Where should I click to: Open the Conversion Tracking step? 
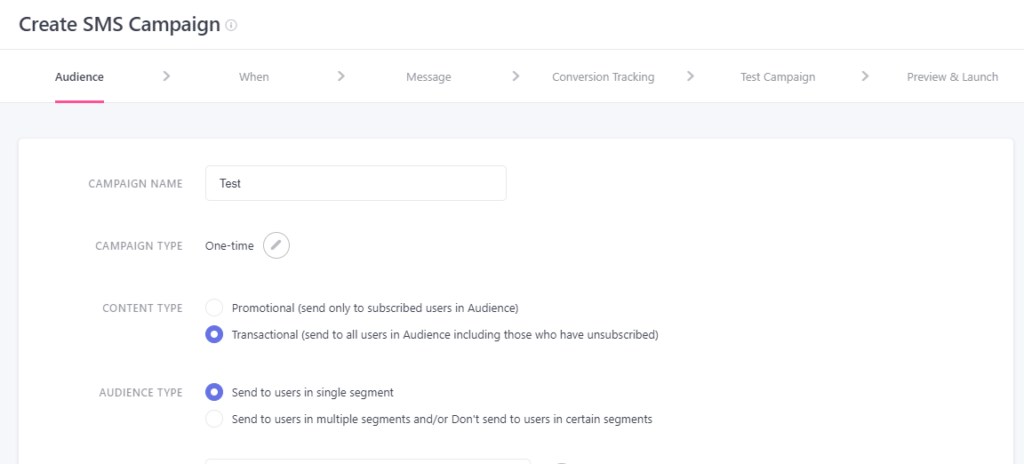click(603, 77)
